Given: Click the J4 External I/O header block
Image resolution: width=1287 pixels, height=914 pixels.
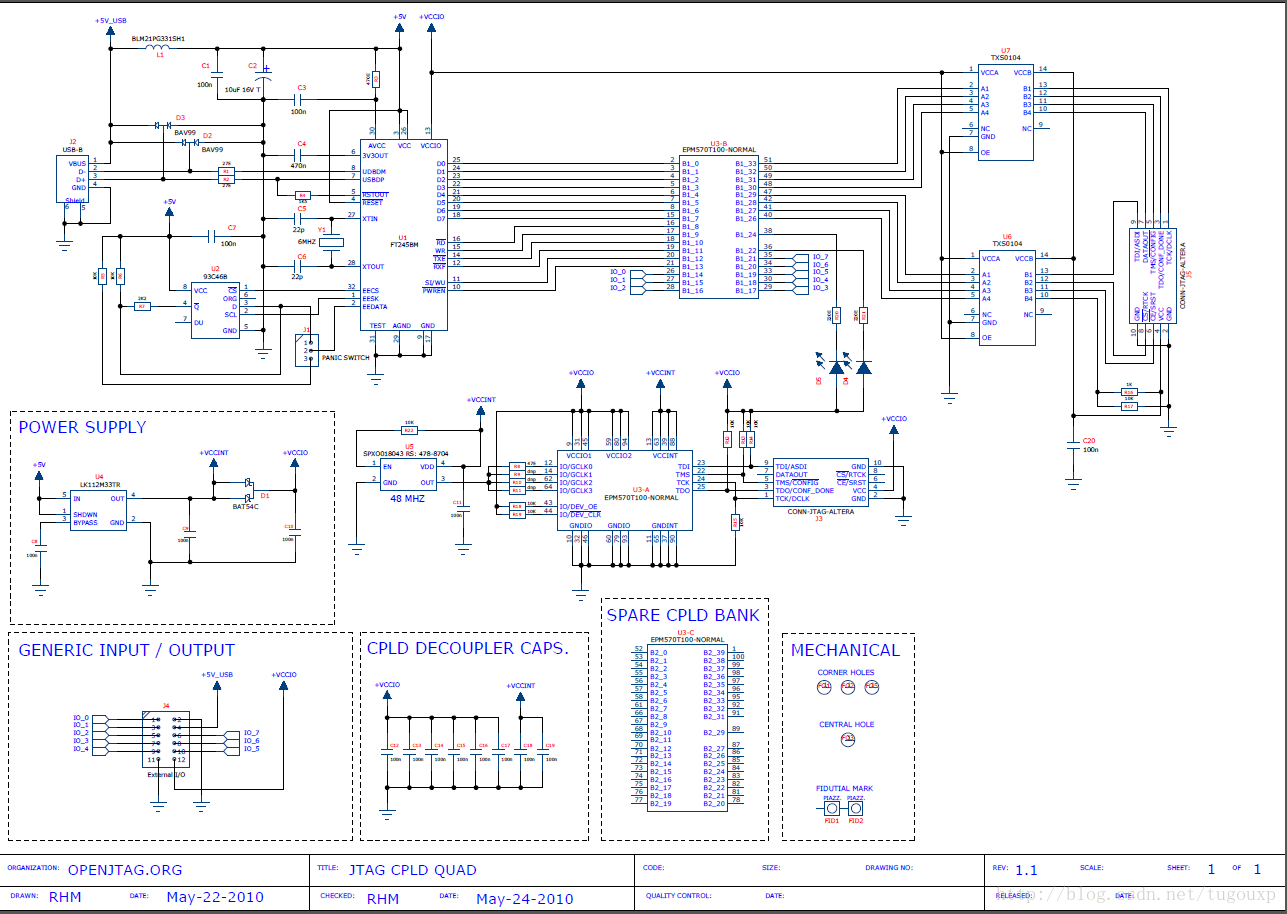Looking at the screenshot, I should click(x=166, y=740).
